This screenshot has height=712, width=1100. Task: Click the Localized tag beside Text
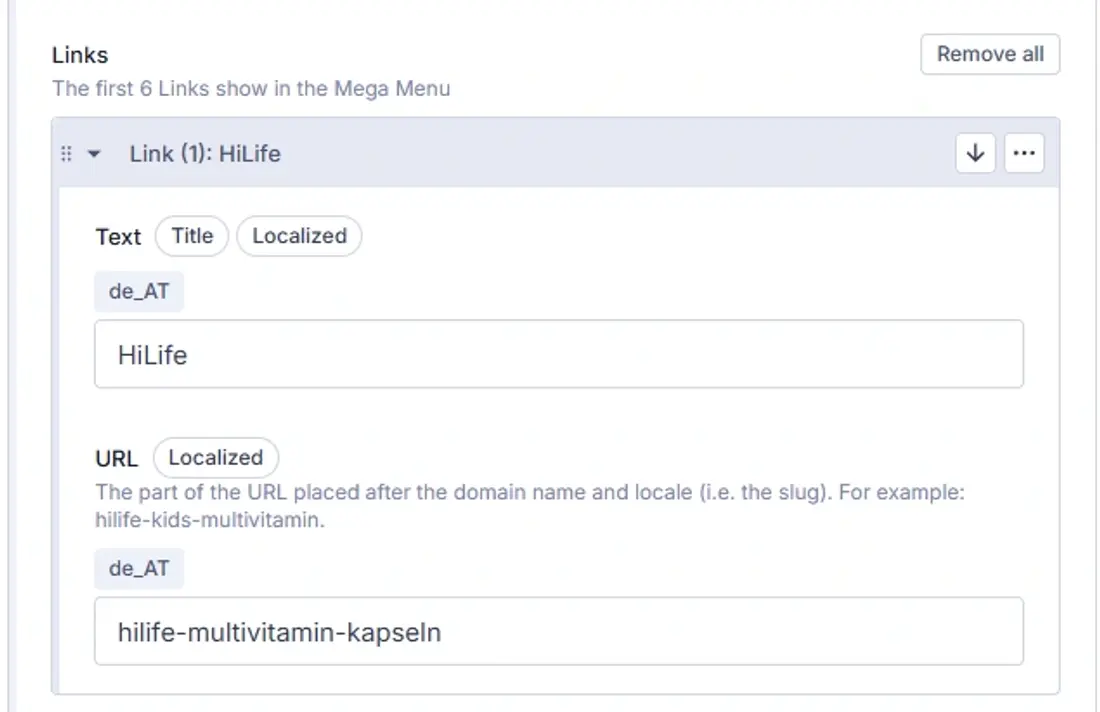(x=300, y=236)
